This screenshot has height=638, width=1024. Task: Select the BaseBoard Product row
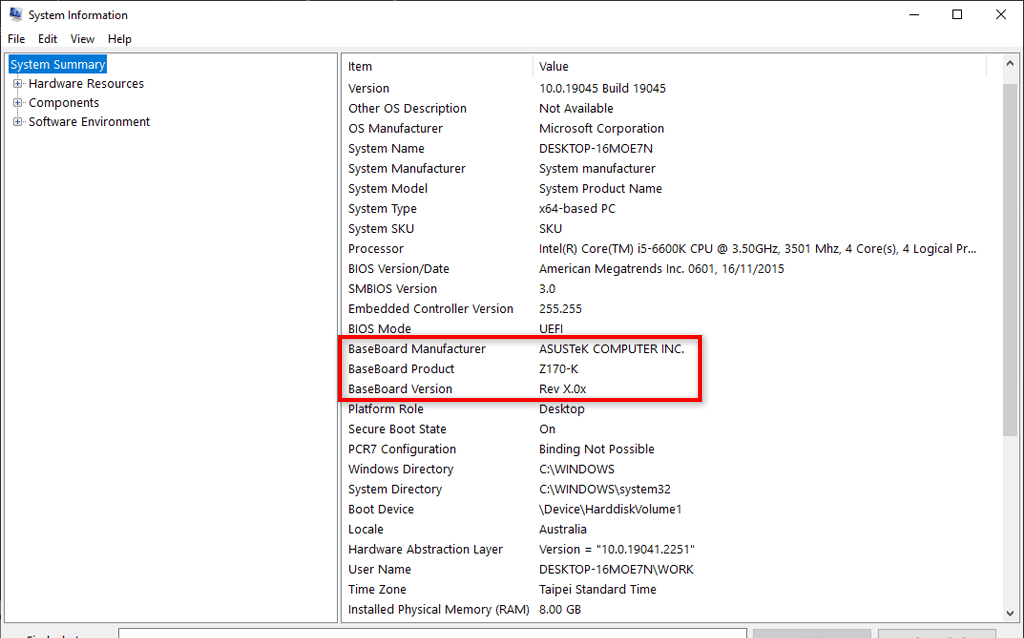665,369
